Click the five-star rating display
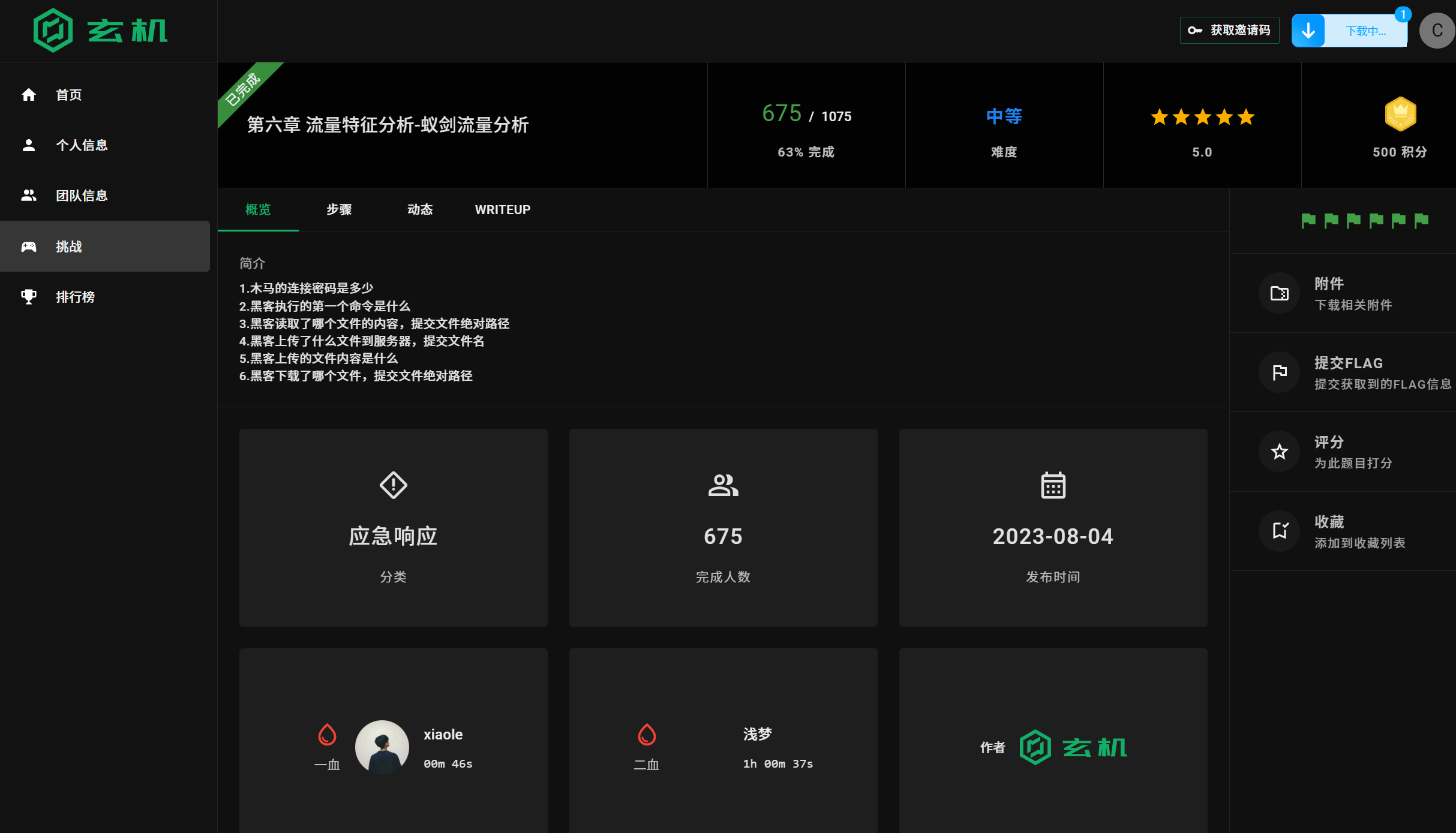Viewport: 1456px width, 833px height. [1202, 117]
